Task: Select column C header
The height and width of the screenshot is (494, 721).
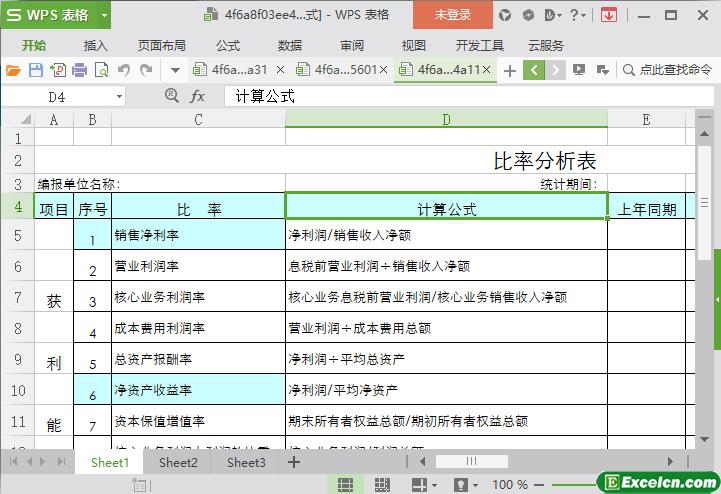Action: coord(198,120)
